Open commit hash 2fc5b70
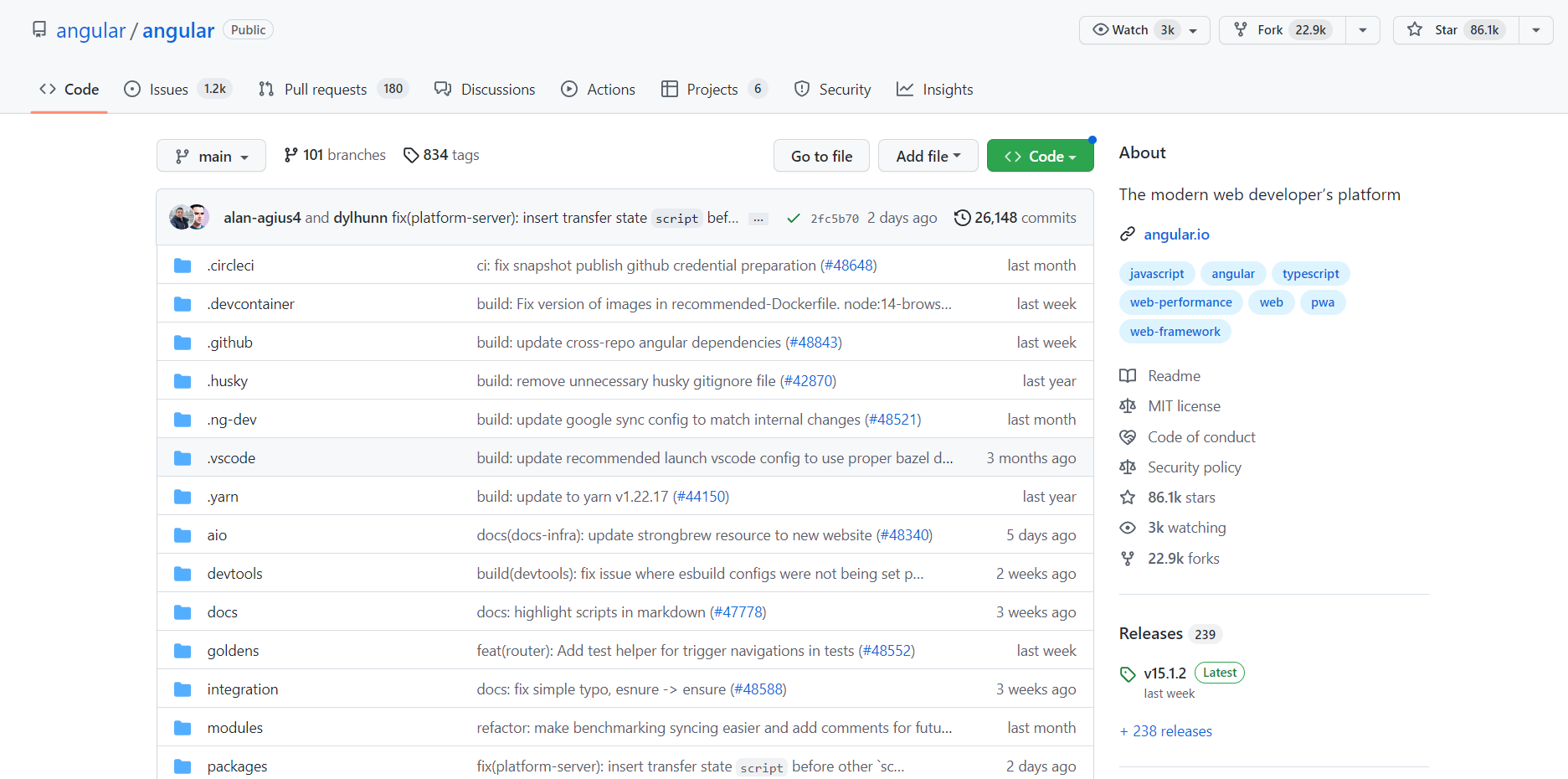 [x=835, y=219]
